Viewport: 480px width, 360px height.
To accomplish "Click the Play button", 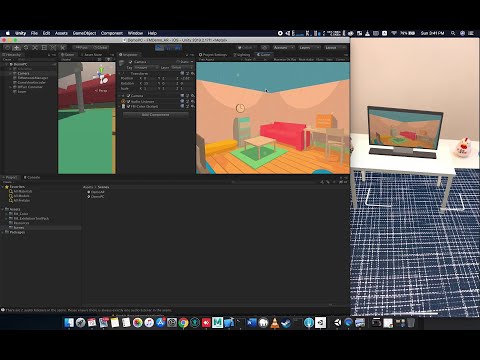I will 160,48.
